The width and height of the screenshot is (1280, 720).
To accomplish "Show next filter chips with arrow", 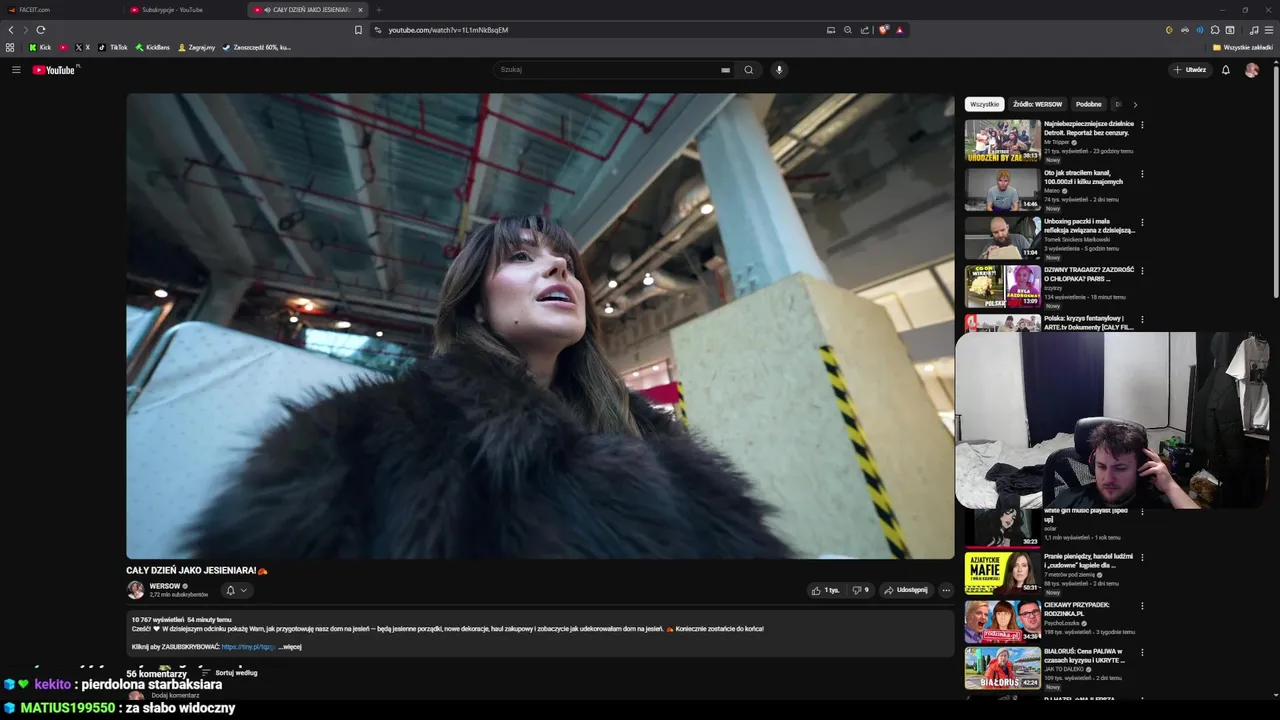I will [1135, 104].
